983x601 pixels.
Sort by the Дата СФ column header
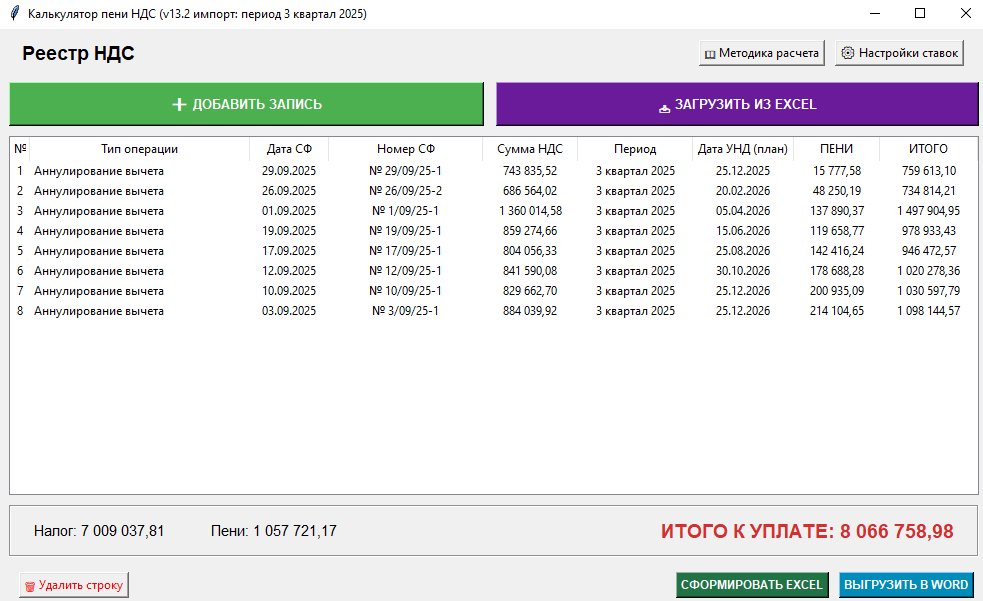pos(289,149)
